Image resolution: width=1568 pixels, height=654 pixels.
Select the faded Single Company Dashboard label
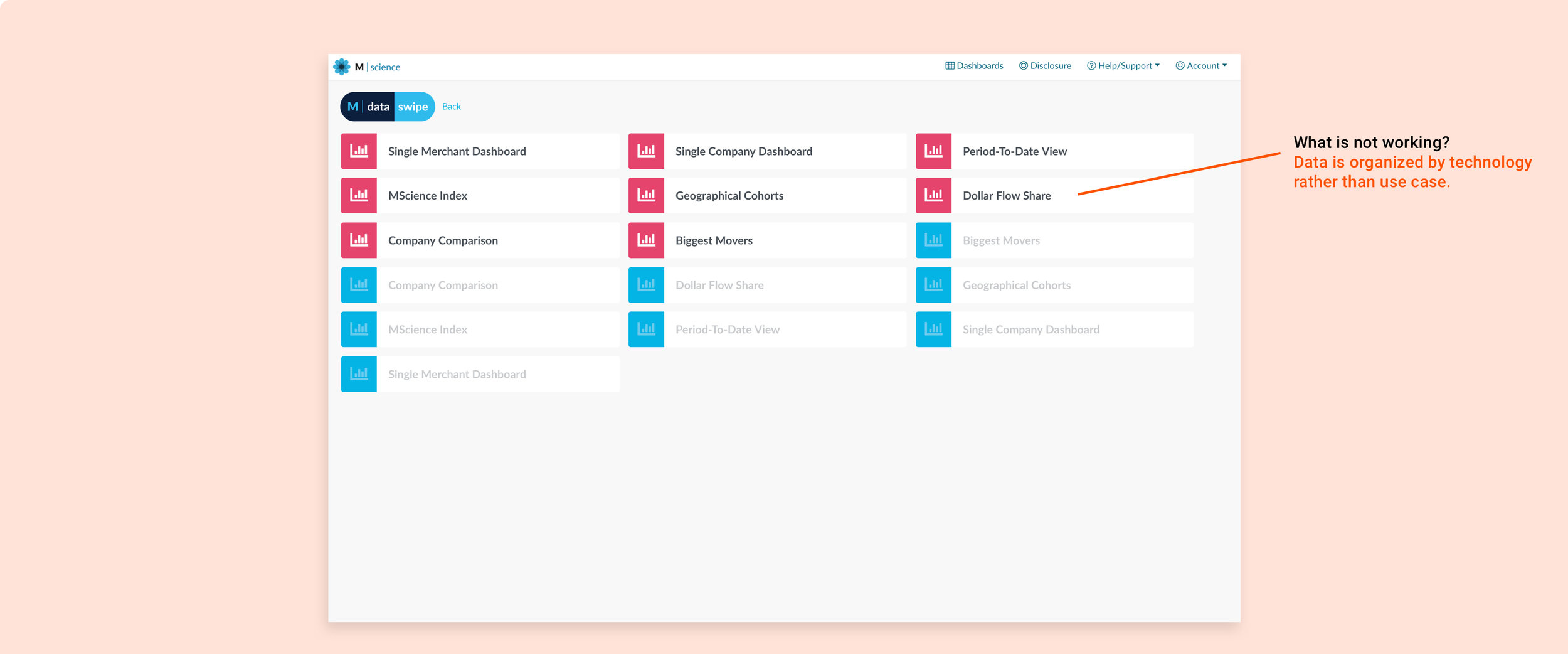[1031, 330]
